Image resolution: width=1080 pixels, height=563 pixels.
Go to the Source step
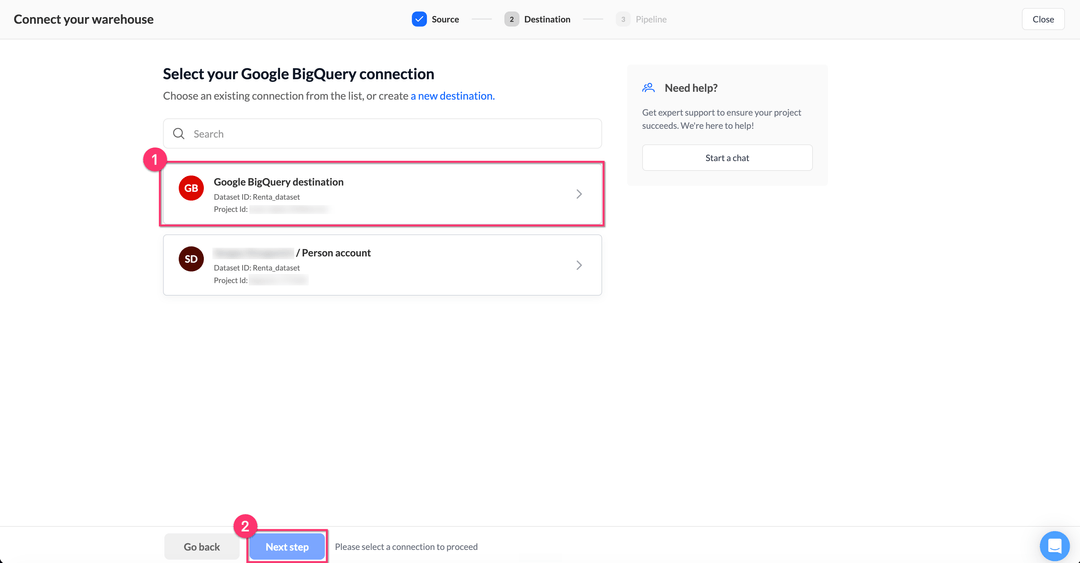click(445, 19)
